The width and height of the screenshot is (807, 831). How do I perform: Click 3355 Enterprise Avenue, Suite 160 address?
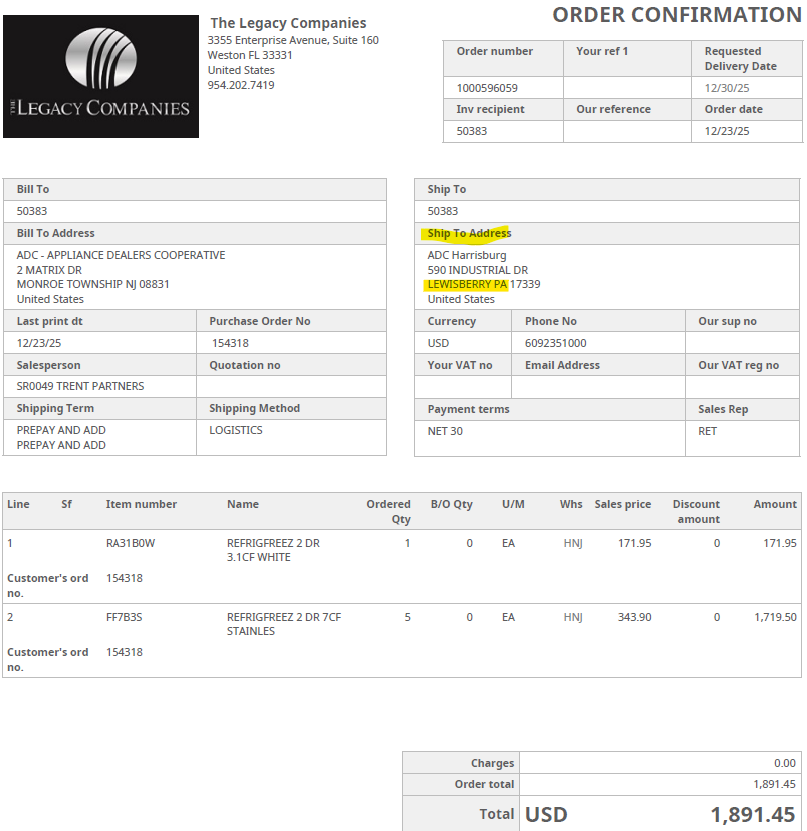coord(293,40)
